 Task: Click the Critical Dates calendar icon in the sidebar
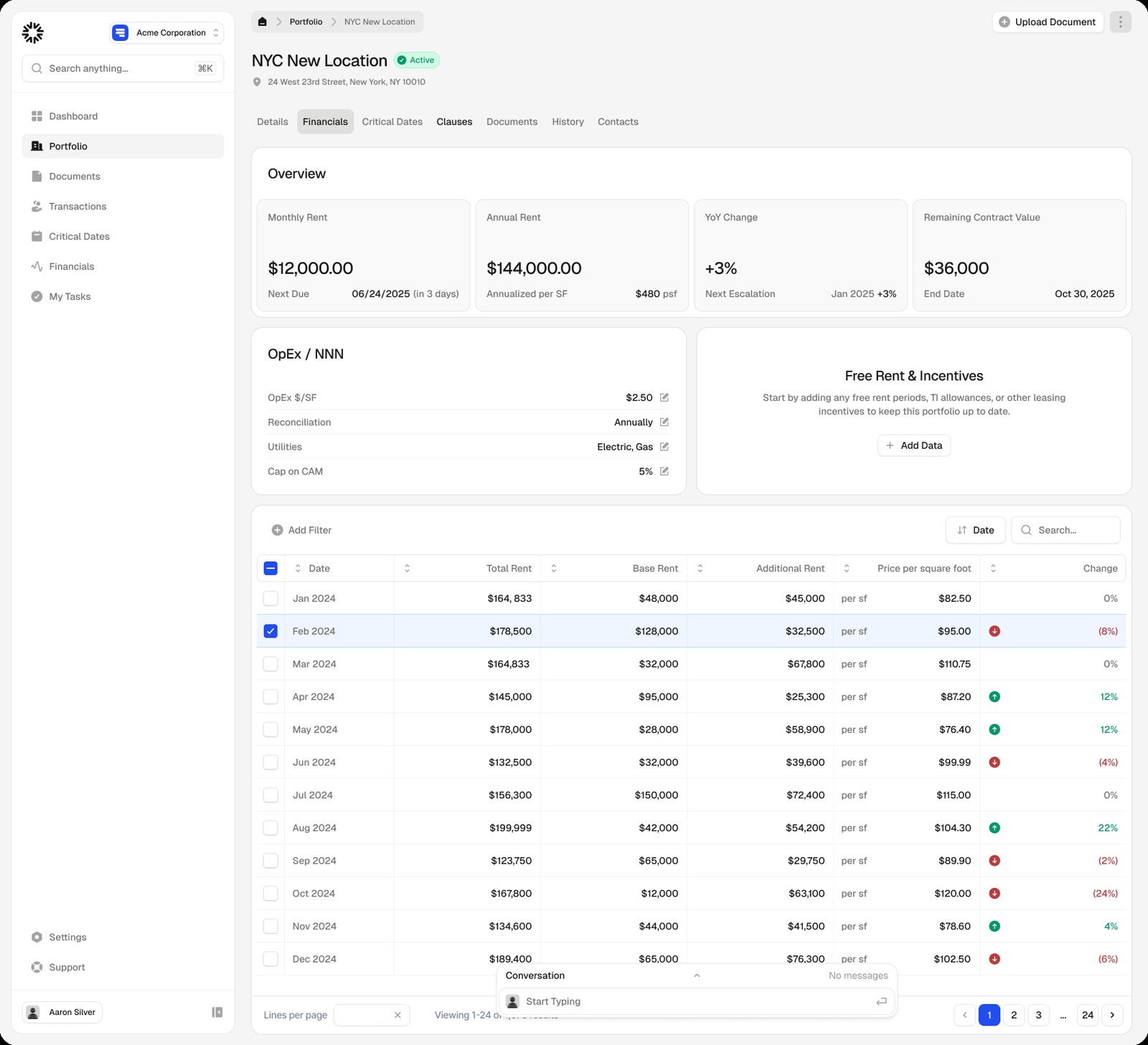pos(37,236)
